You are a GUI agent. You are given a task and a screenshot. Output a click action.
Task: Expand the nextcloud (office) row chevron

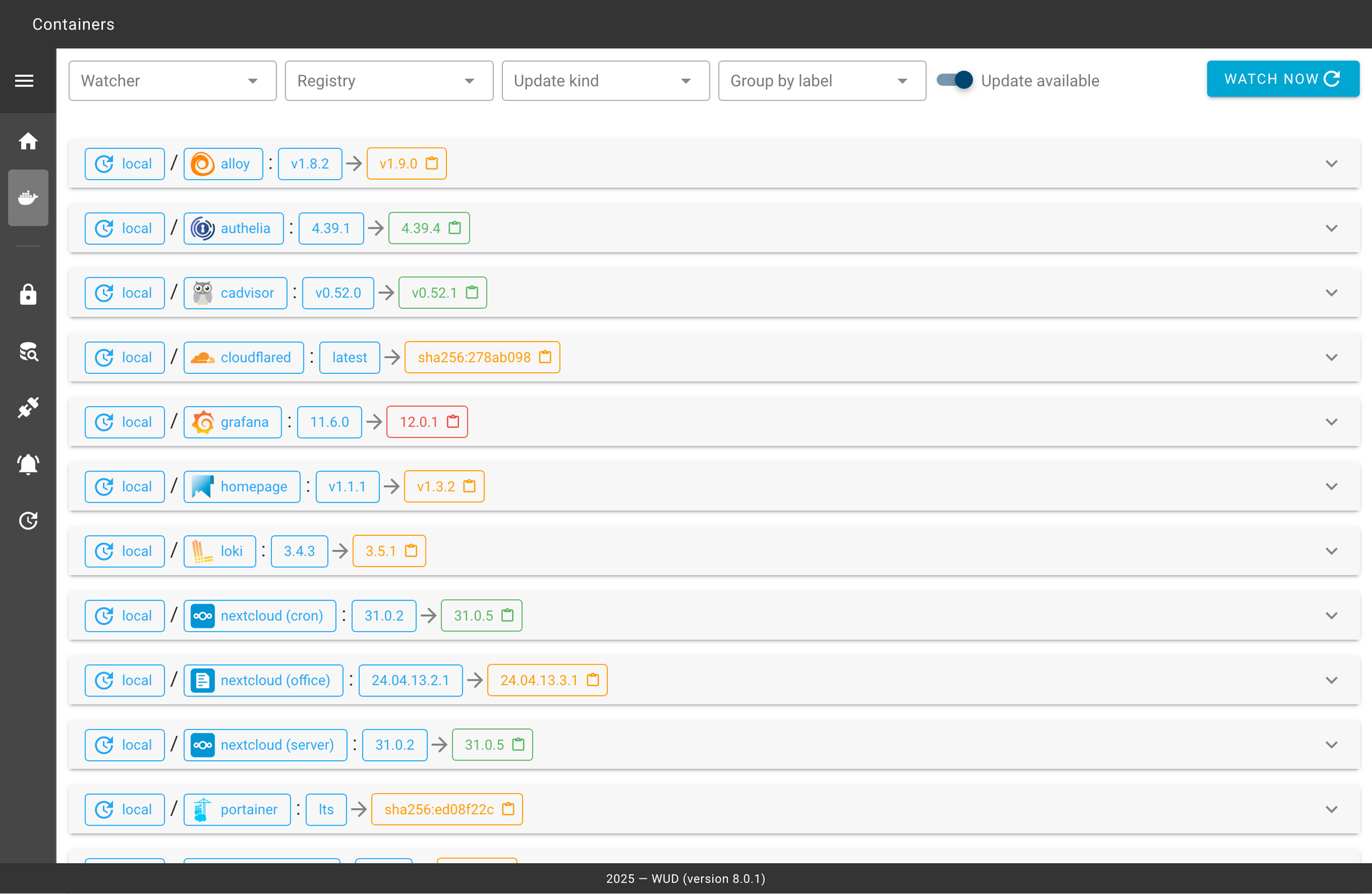[x=1332, y=679]
